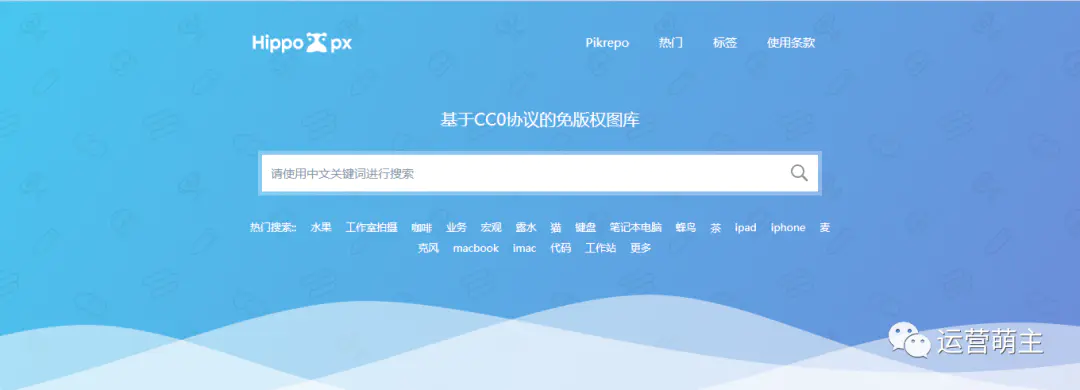Select hot search tag 工作站

(x=600, y=248)
